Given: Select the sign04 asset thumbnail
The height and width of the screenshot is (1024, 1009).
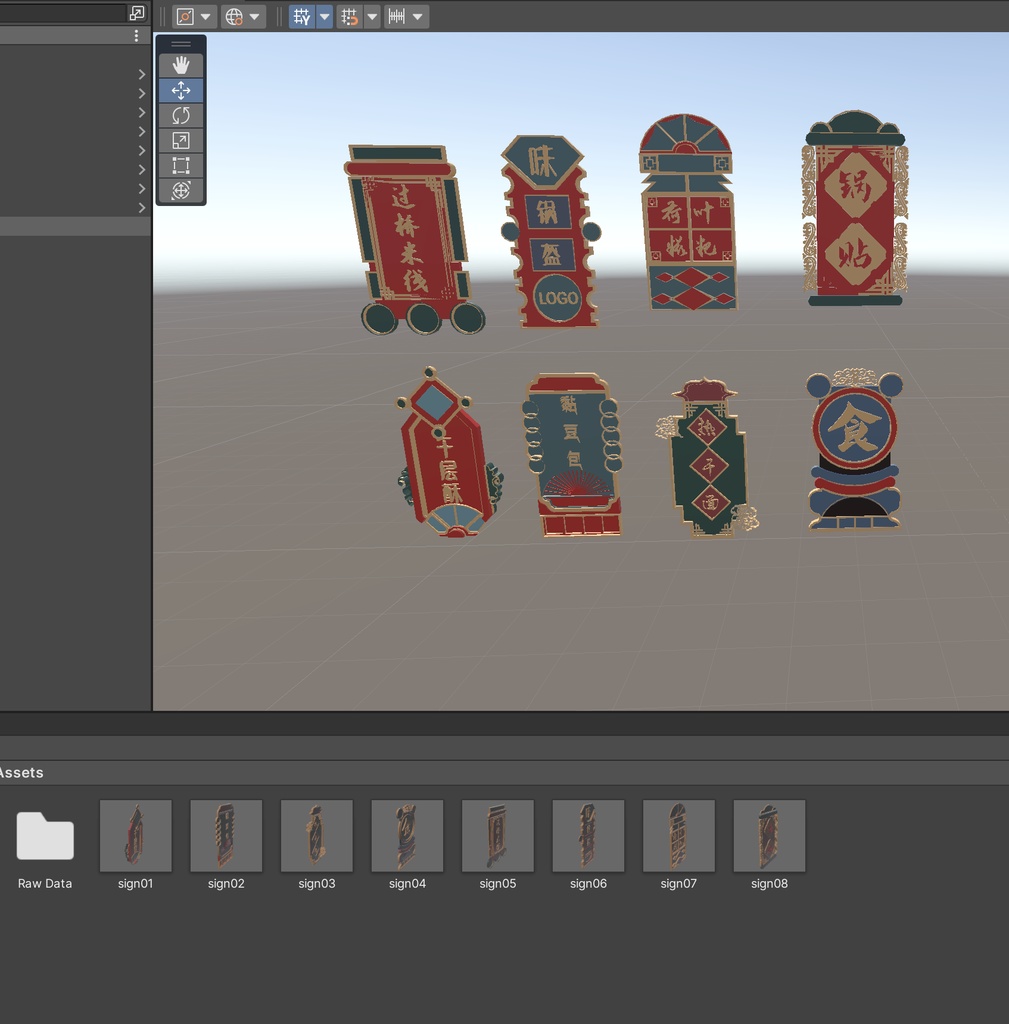Looking at the screenshot, I should [408, 836].
